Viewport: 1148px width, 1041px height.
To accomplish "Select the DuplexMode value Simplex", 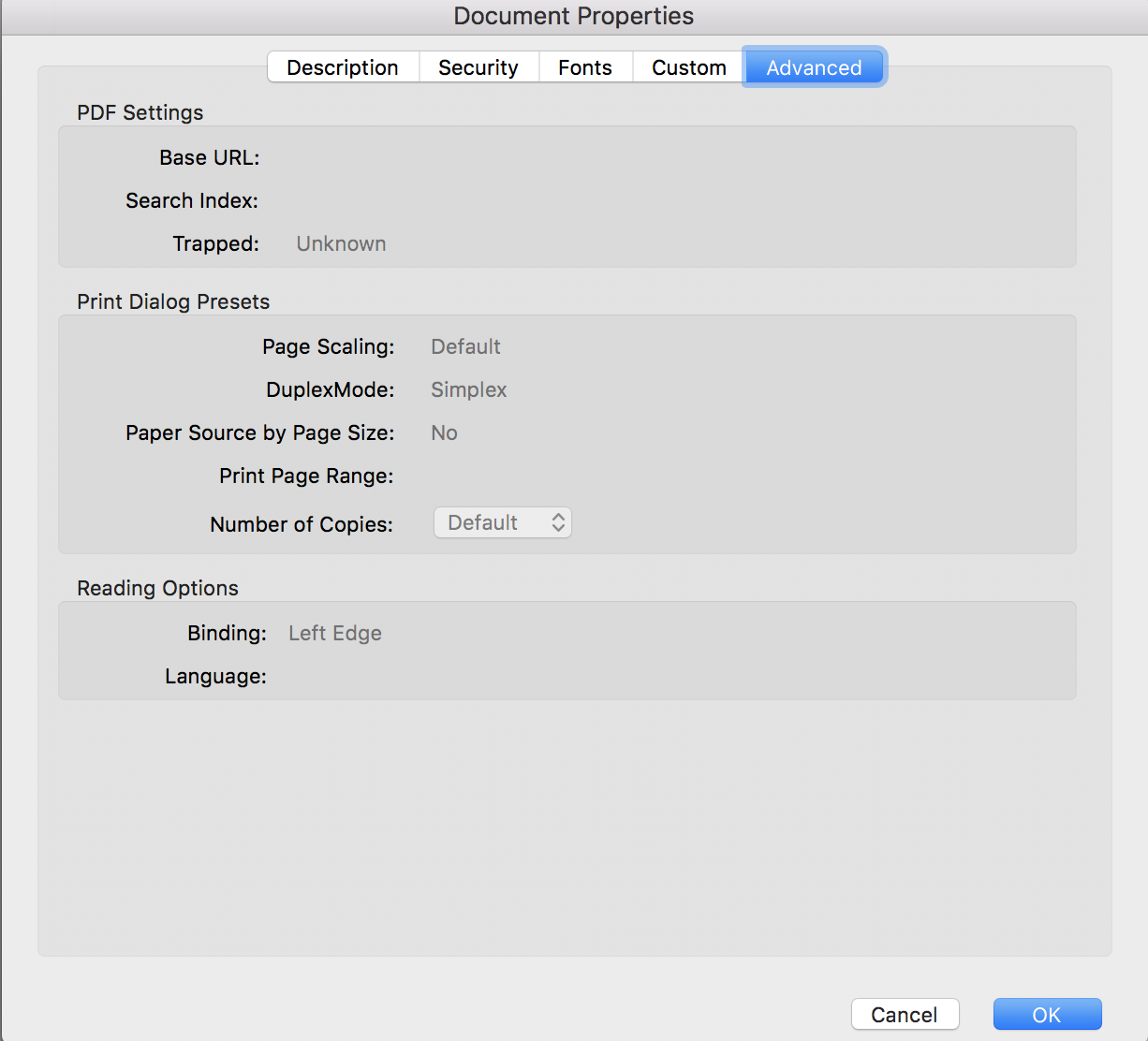I will 468,389.
